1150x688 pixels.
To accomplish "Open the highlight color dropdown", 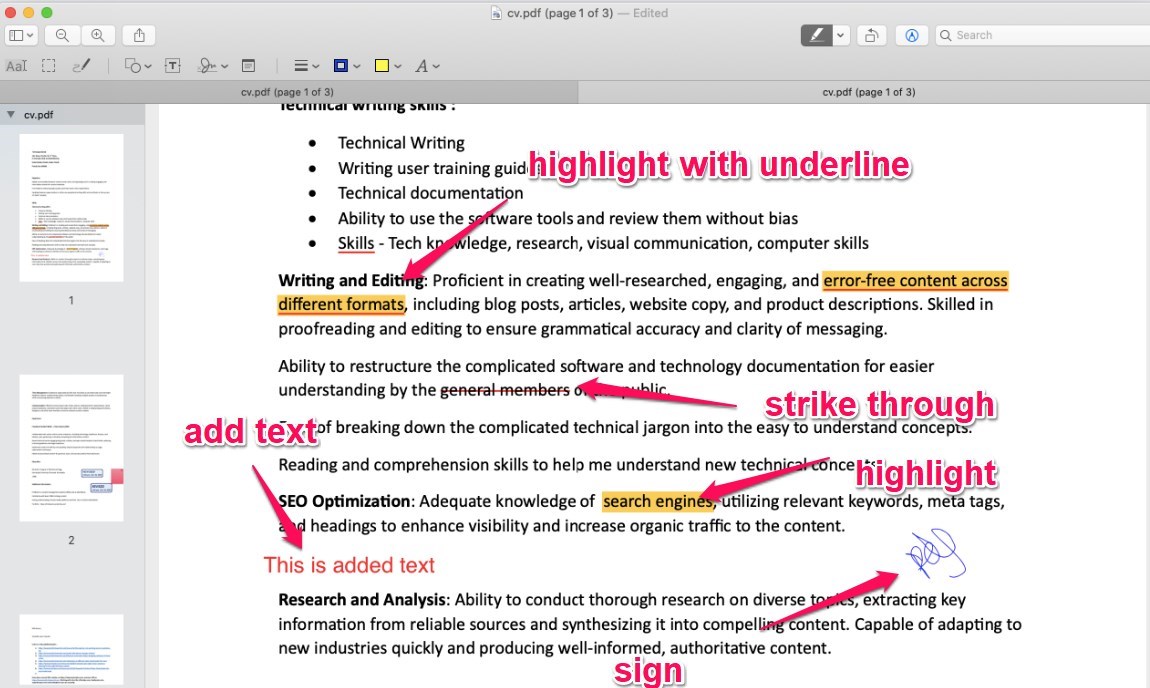I will click(840, 34).
